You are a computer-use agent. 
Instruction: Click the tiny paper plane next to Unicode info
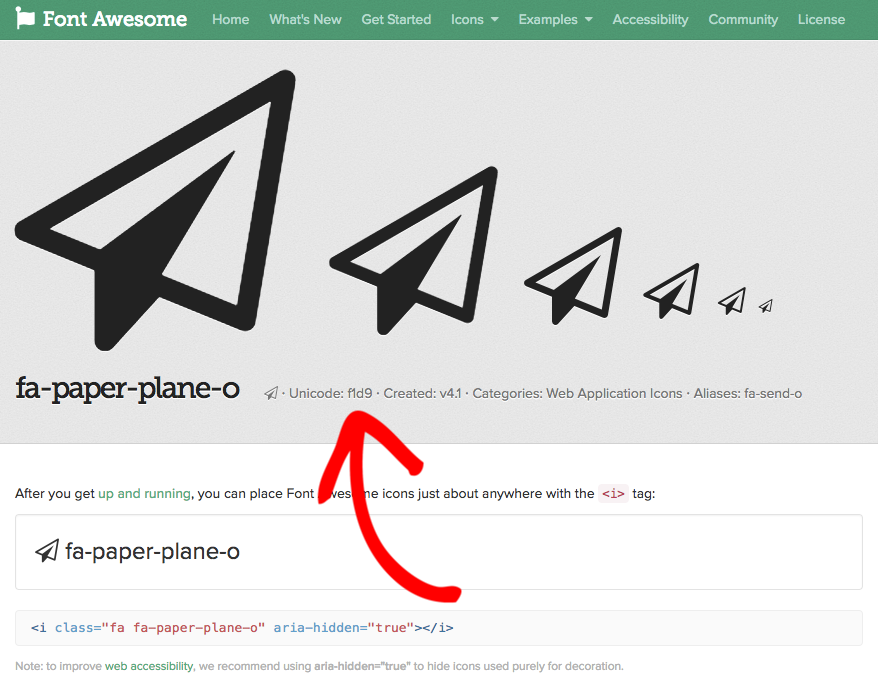(x=270, y=393)
